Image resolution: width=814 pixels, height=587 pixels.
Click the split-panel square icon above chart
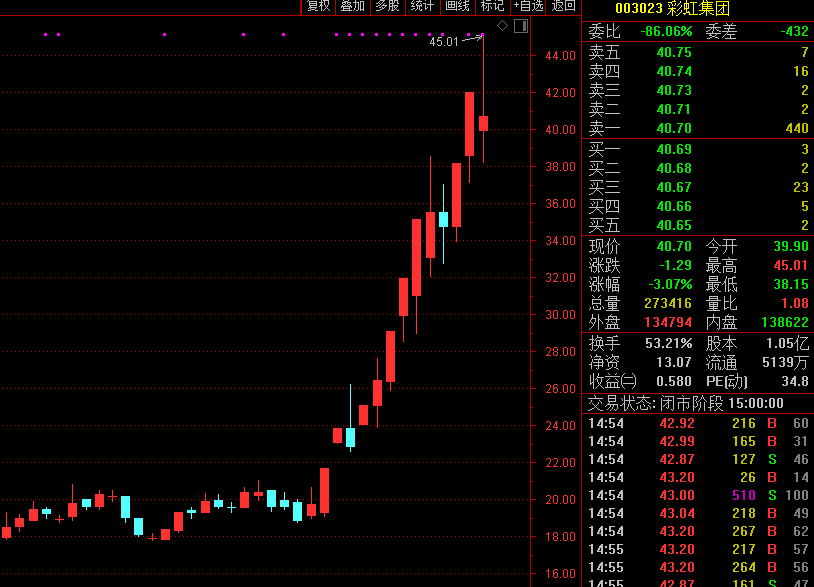pyautogui.click(x=520, y=26)
